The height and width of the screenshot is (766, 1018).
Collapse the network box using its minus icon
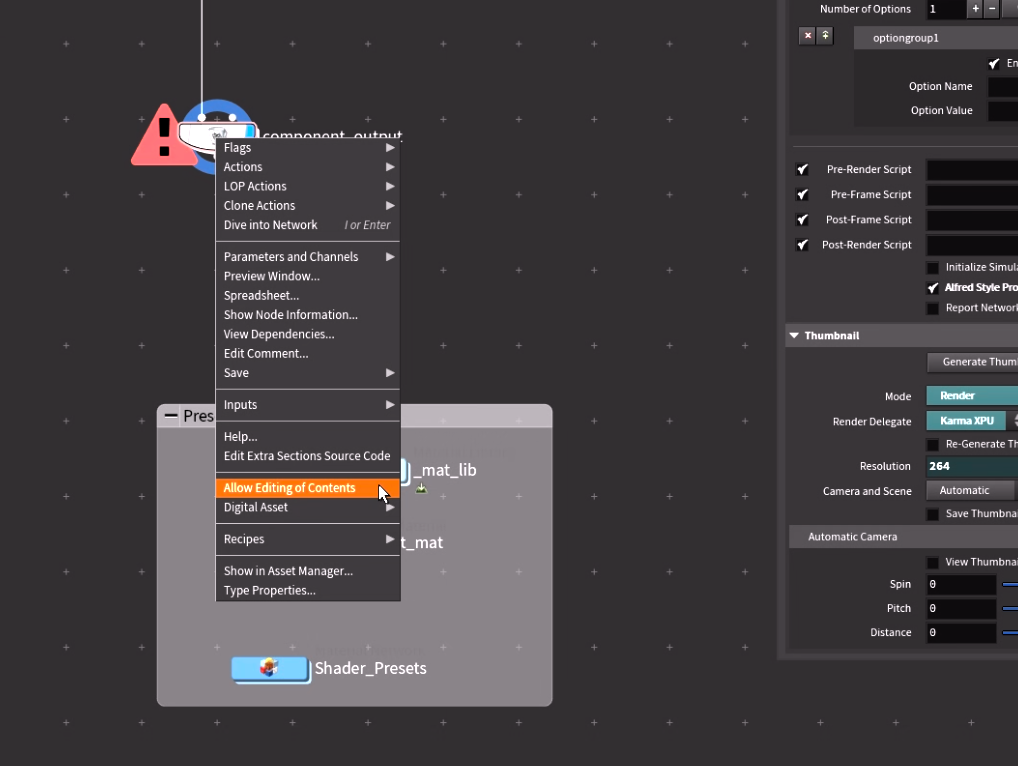click(x=171, y=416)
